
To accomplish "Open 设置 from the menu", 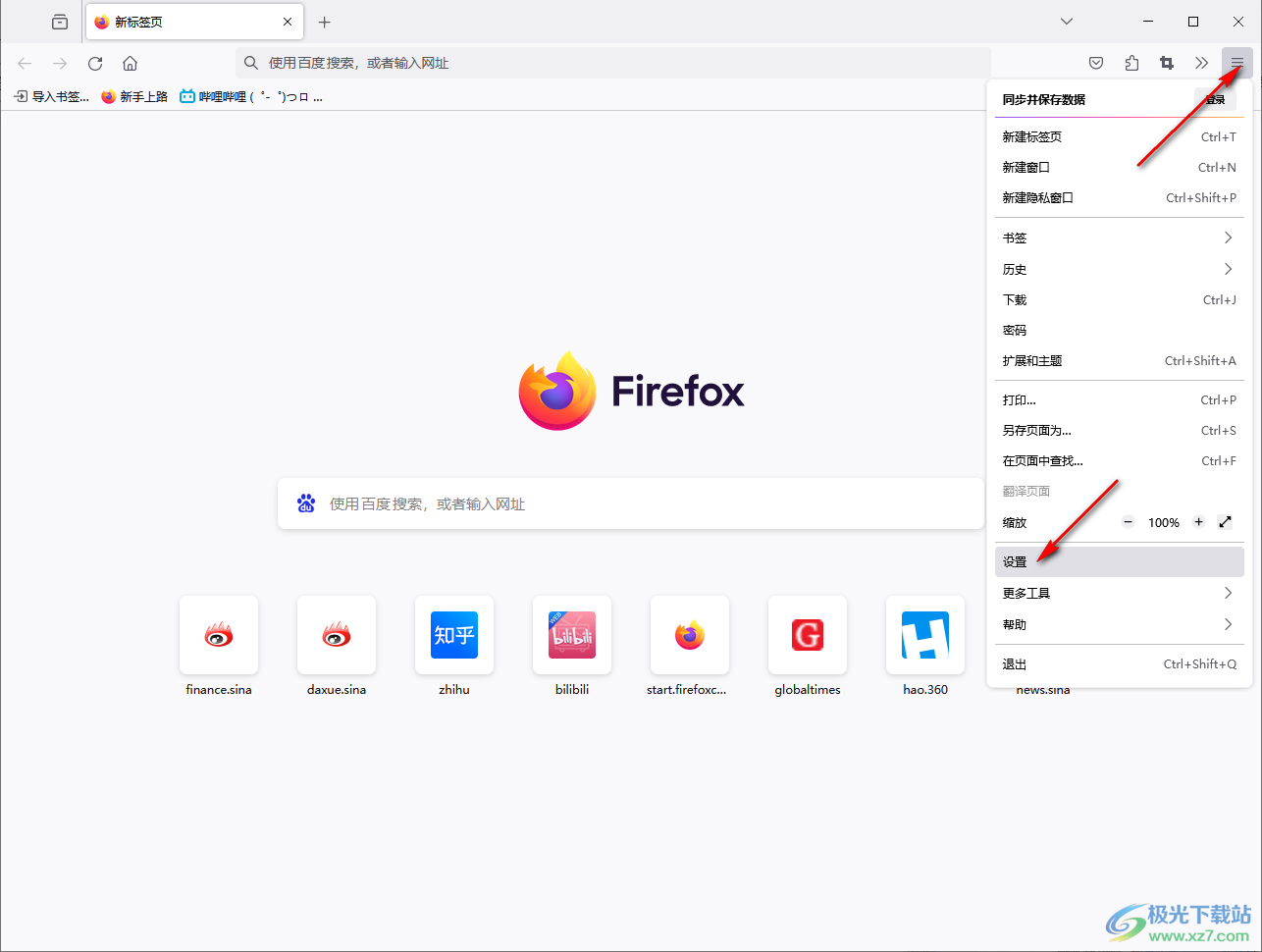I will (1119, 562).
